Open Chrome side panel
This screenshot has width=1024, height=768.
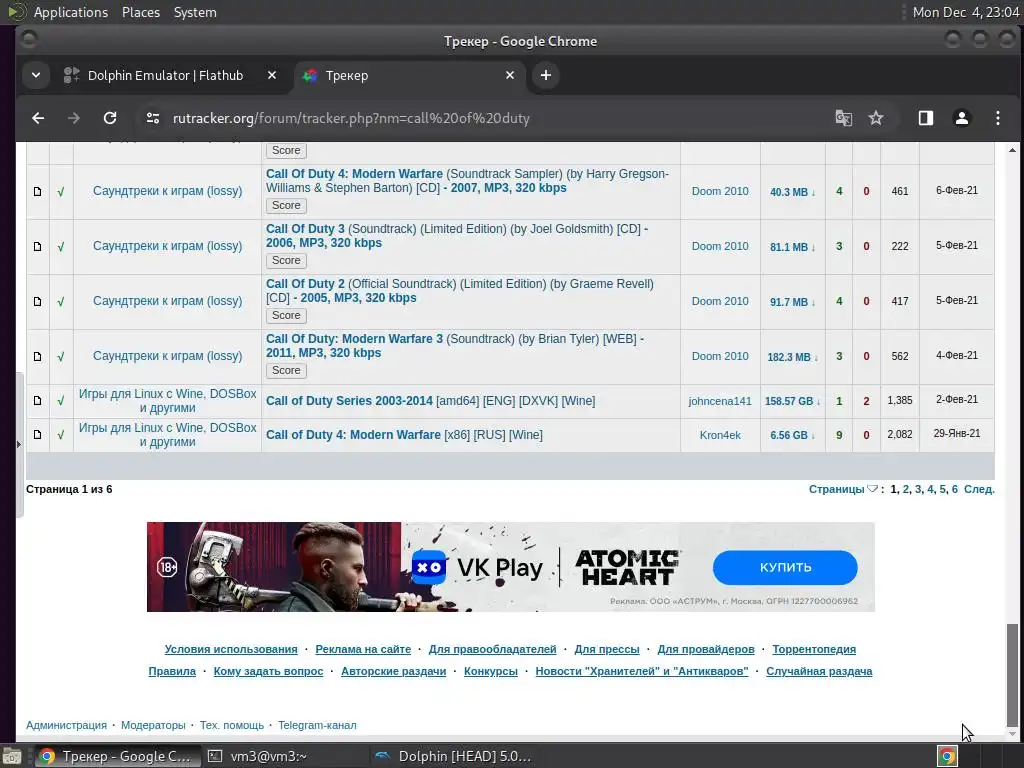(925, 118)
